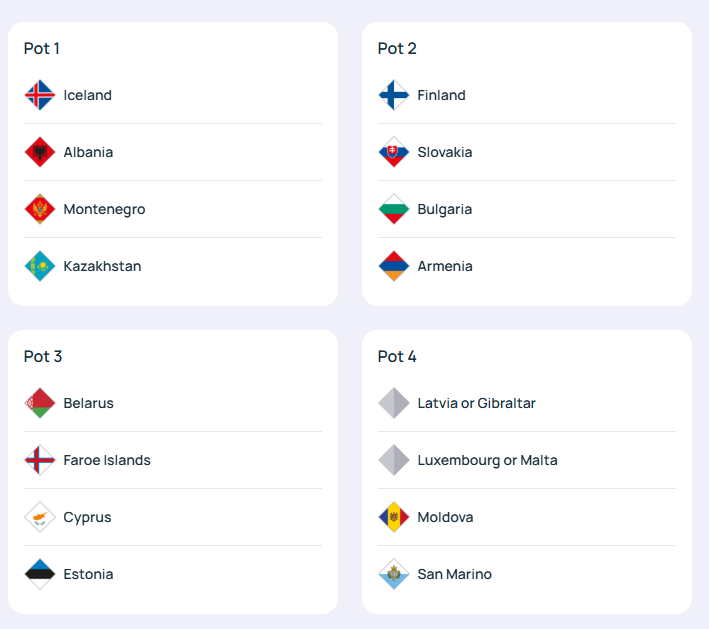This screenshot has height=629, width=709.
Task: Click the Belarus flag icon
Action: click(x=40, y=403)
